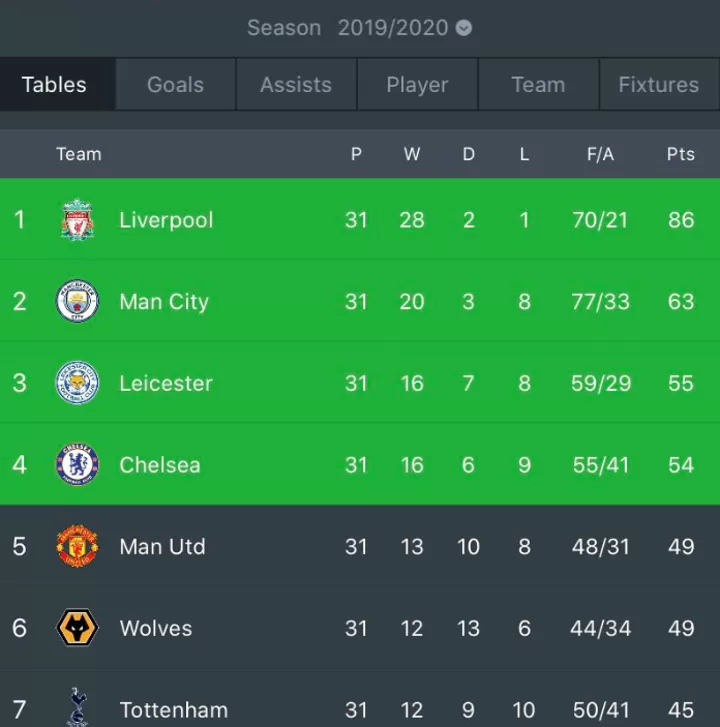The image size is (720, 727).
Task: Open the Assists tab
Action: (x=296, y=84)
